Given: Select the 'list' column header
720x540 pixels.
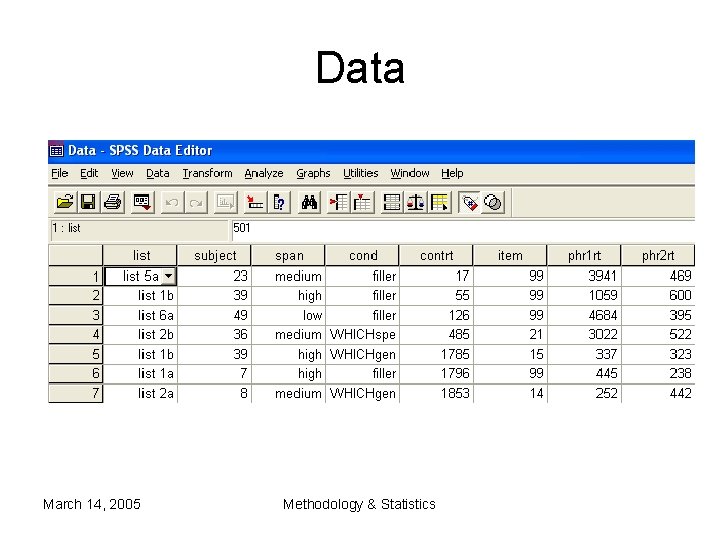Looking at the screenshot, I should 141,255.
